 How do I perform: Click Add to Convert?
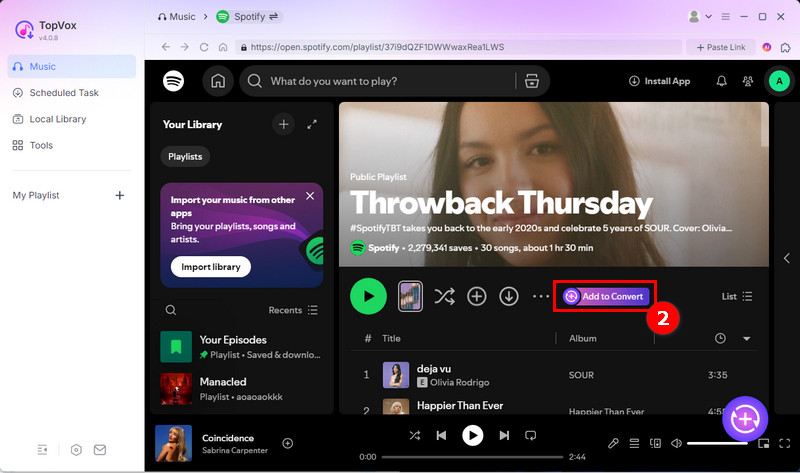tap(606, 296)
